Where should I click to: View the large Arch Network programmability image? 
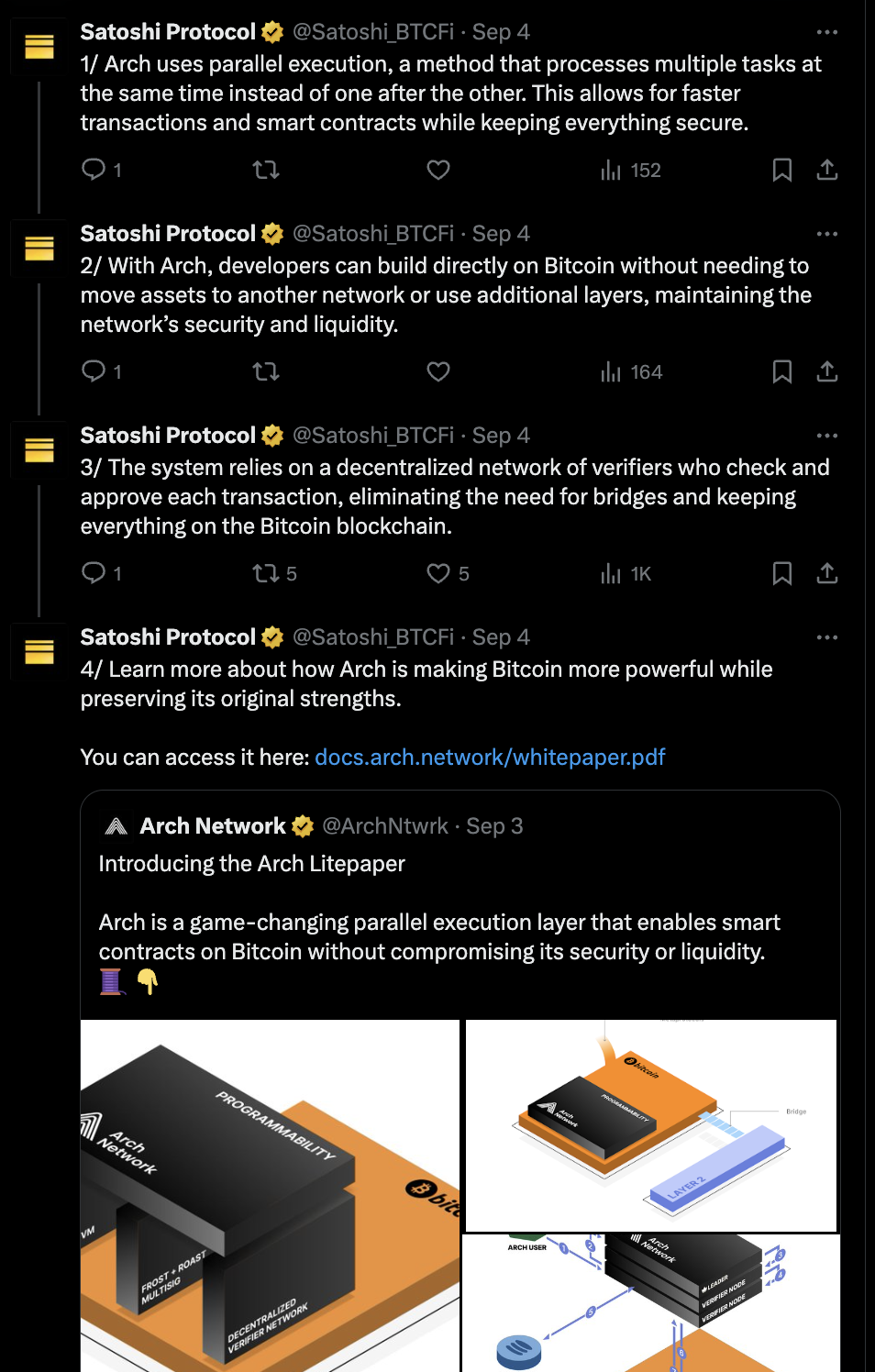[270, 1196]
